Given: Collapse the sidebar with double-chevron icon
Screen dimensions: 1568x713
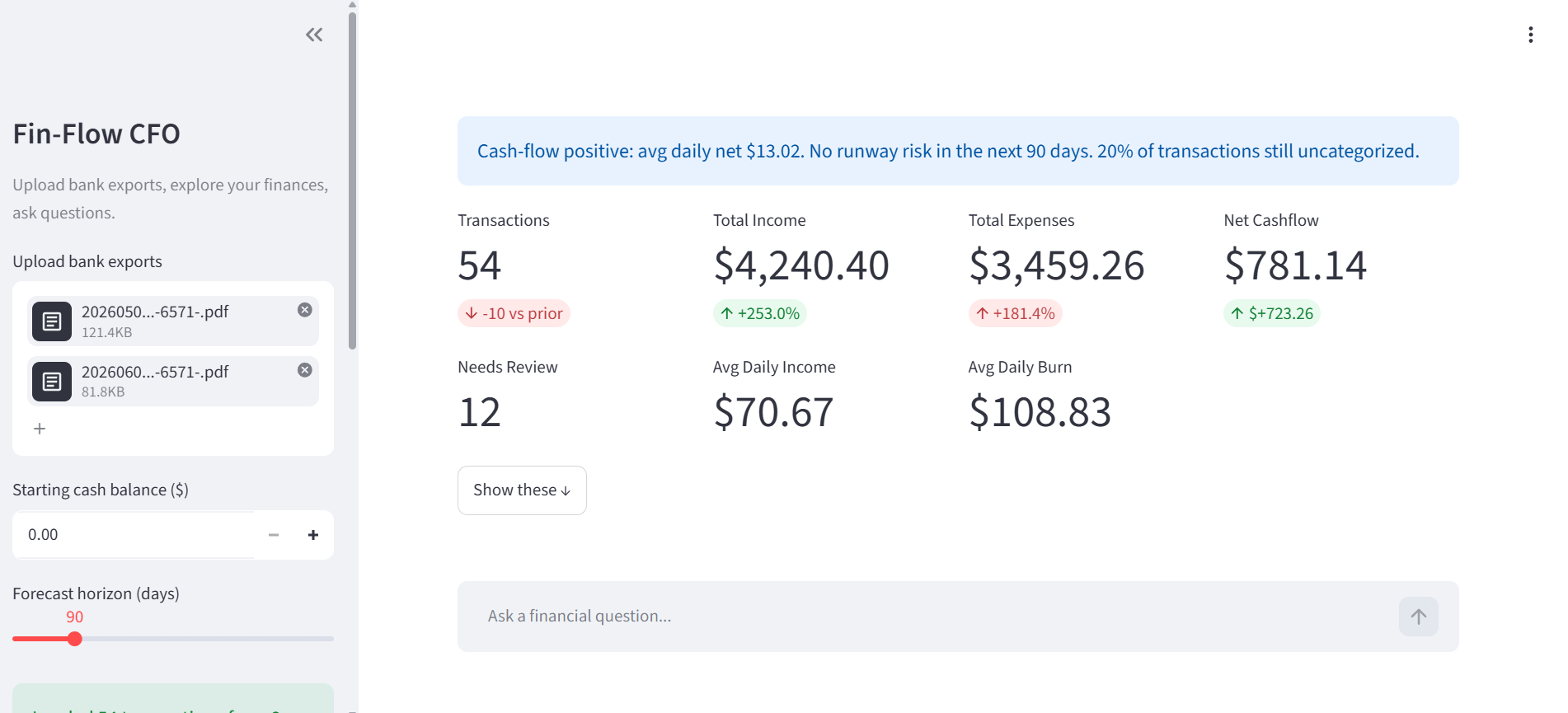Looking at the screenshot, I should pos(314,35).
